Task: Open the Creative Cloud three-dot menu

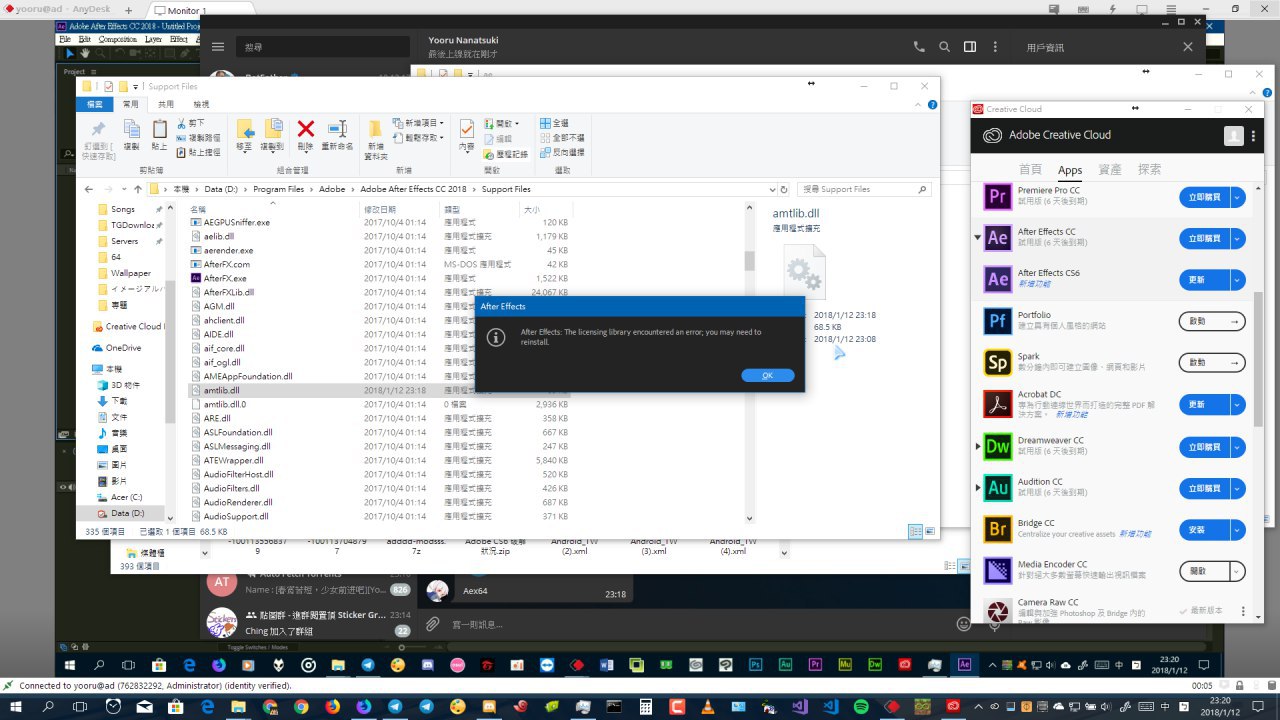Action: (1244, 610)
